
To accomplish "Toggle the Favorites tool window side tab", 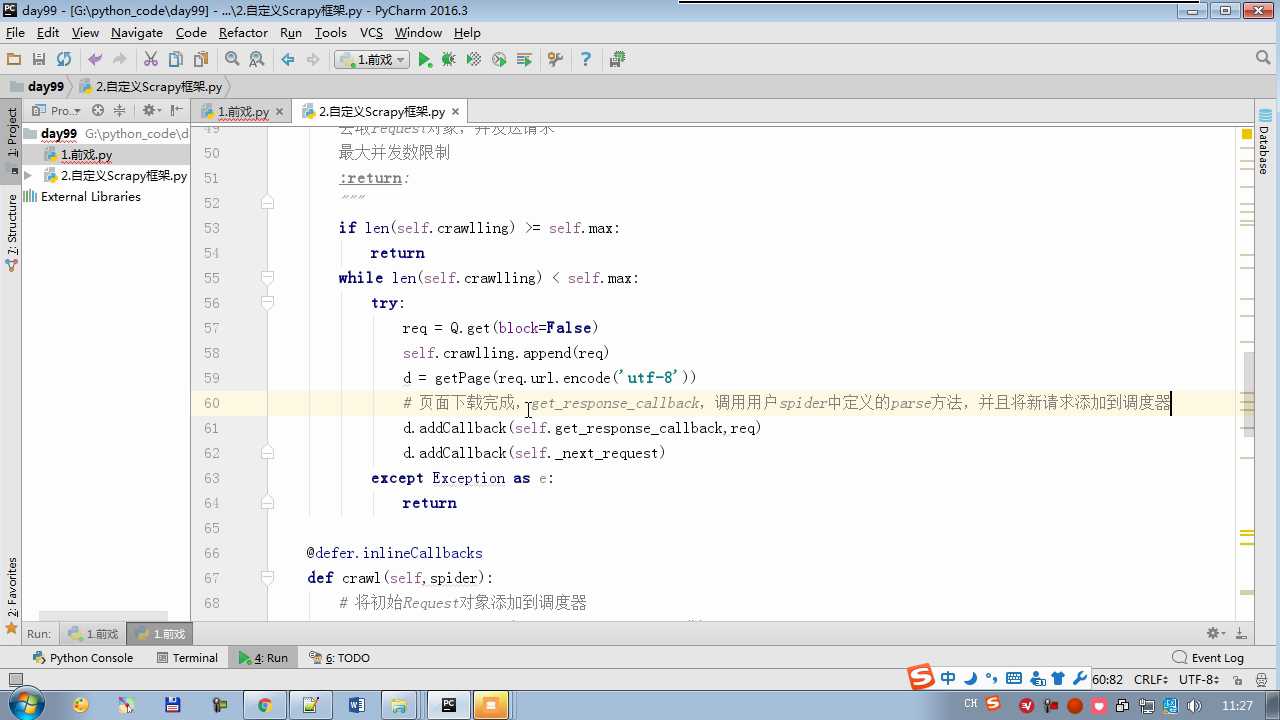I will point(12,596).
